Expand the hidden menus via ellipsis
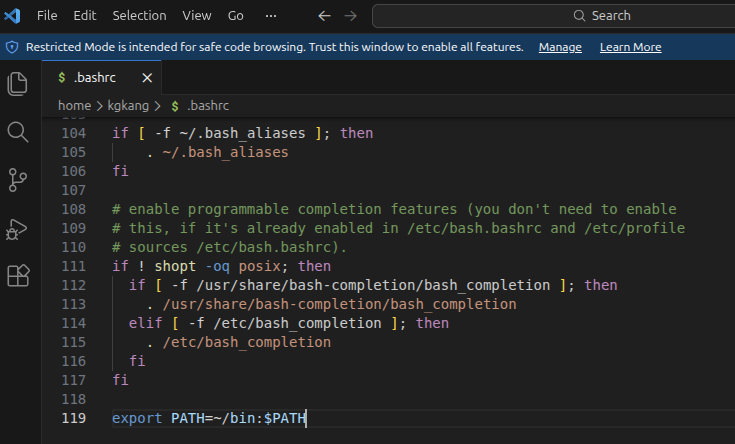 (x=271, y=16)
